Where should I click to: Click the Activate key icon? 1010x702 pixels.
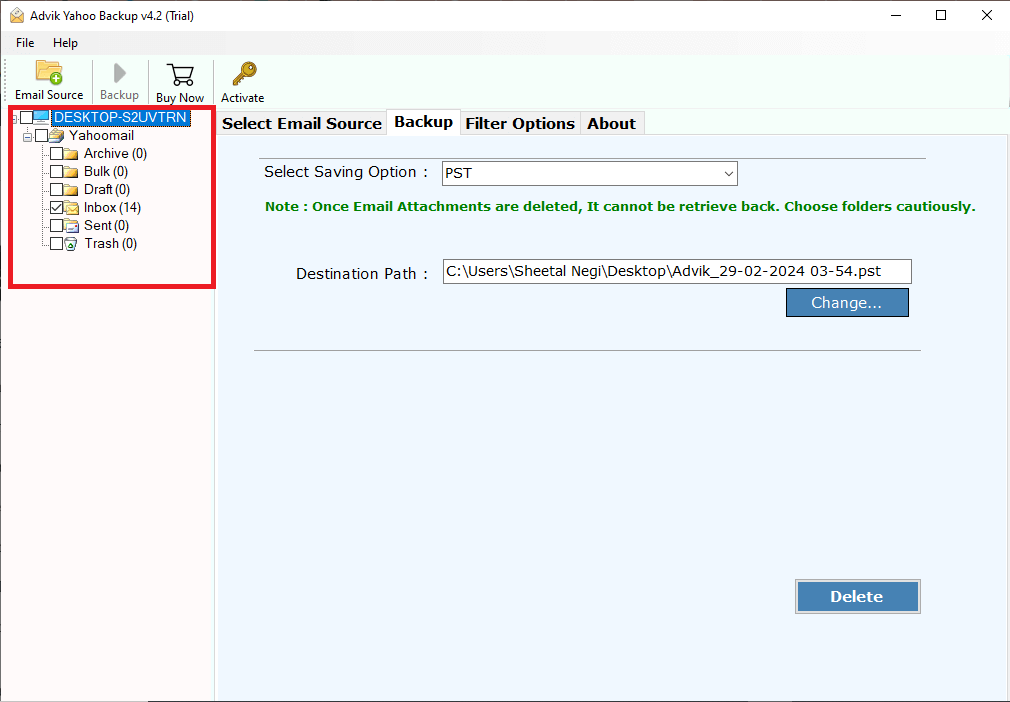pyautogui.click(x=244, y=74)
